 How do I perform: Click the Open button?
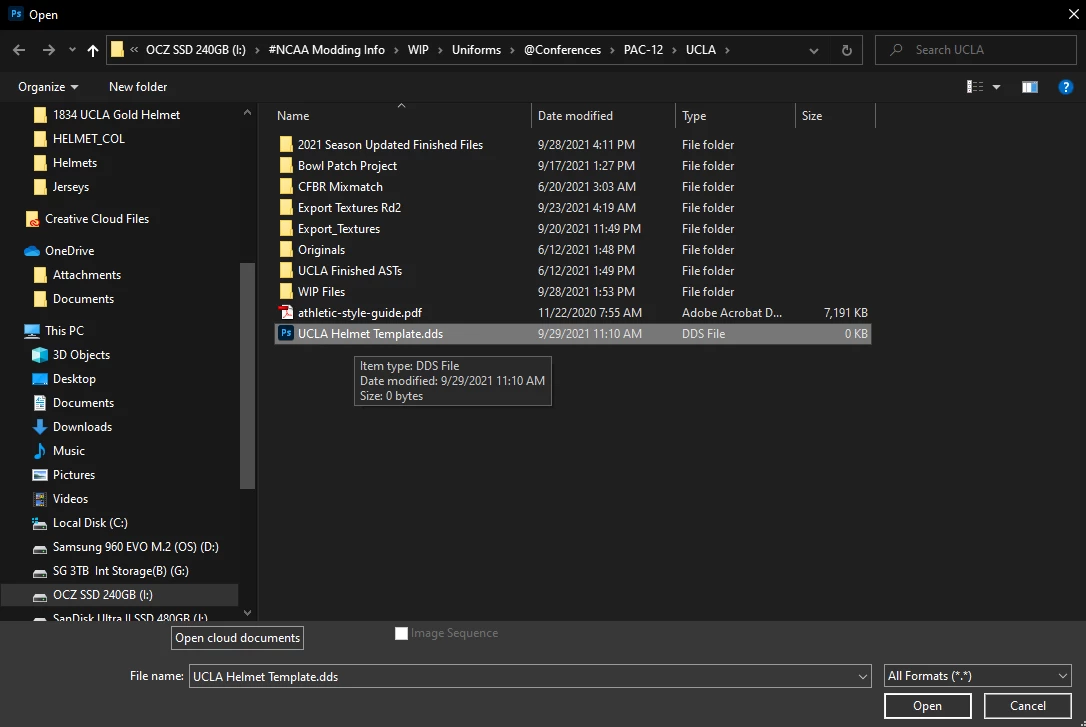[927, 706]
